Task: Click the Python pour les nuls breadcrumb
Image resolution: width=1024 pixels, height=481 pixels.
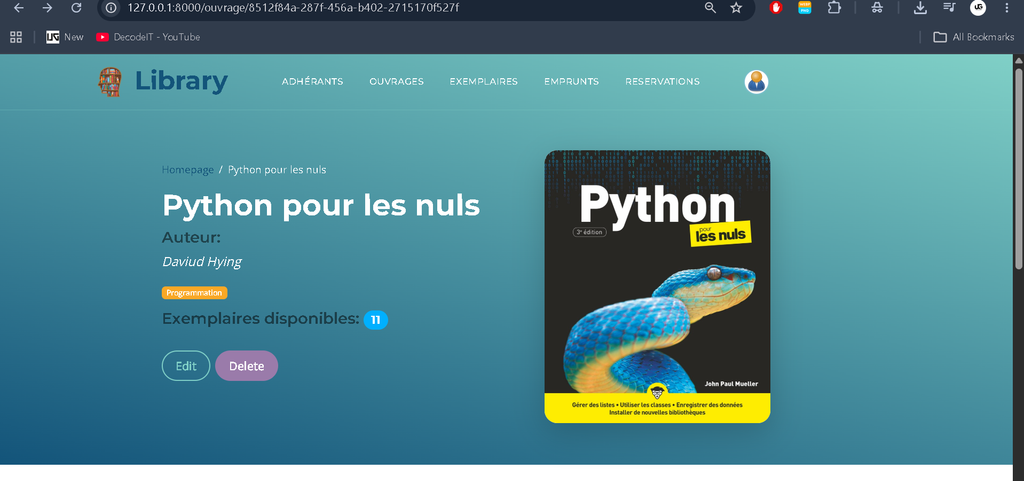Action: click(277, 170)
